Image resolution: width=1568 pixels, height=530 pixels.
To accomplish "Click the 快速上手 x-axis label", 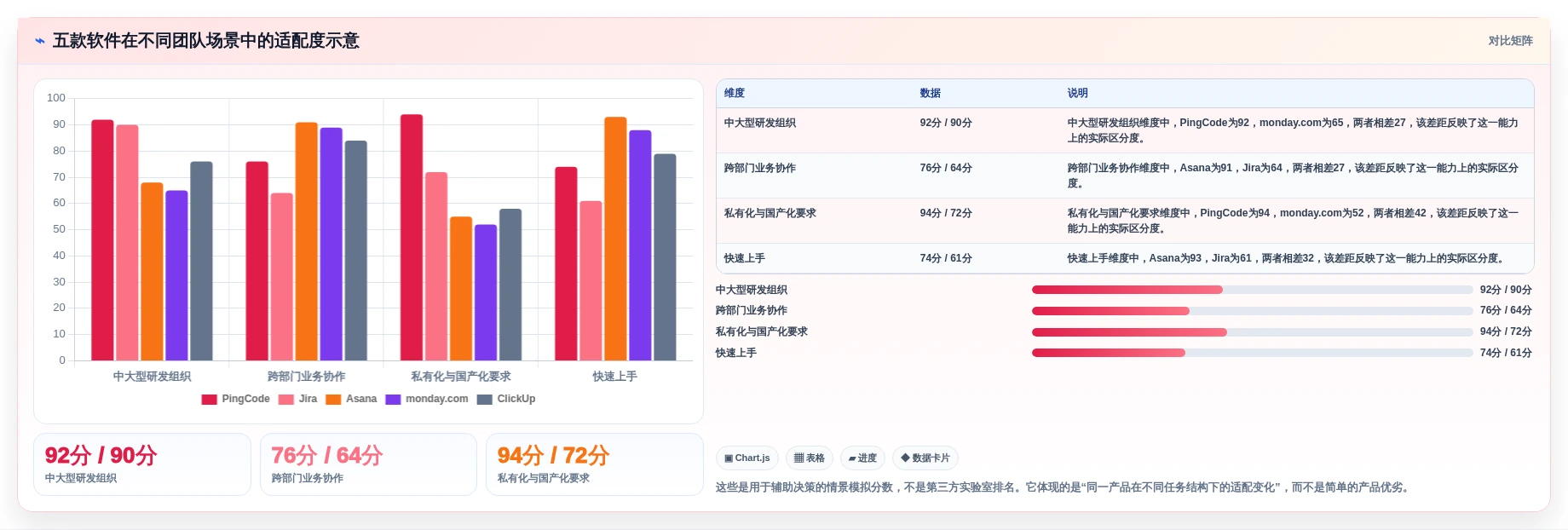I will coord(615,376).
